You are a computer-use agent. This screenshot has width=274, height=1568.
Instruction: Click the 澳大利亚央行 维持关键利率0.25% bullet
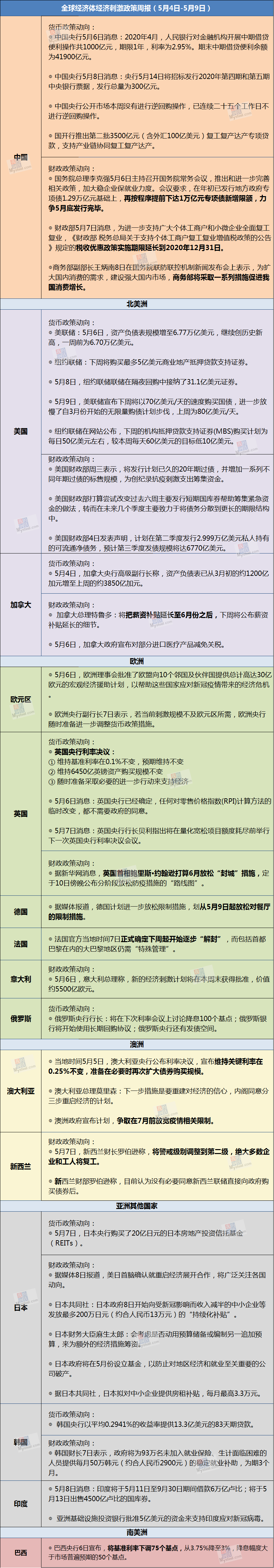click(x=156, y=1066)
